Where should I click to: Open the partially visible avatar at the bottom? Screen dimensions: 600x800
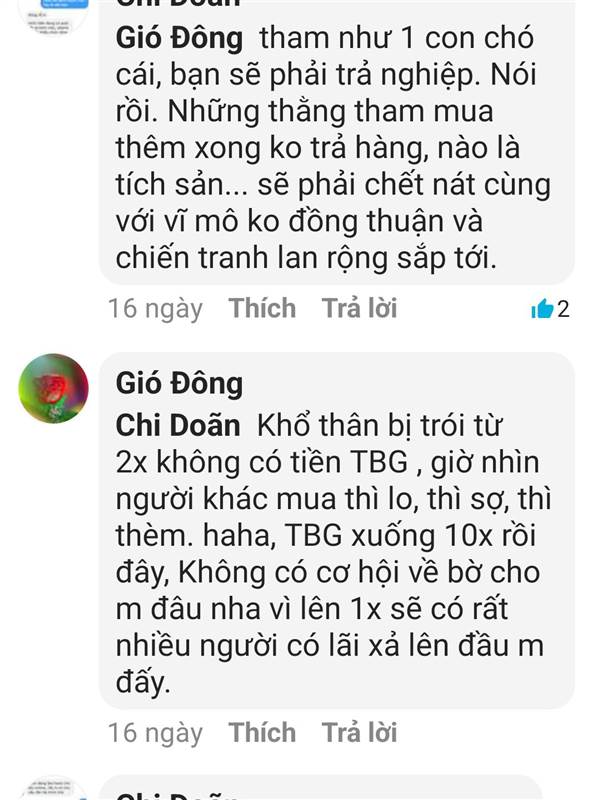click(x=54, y=789)
